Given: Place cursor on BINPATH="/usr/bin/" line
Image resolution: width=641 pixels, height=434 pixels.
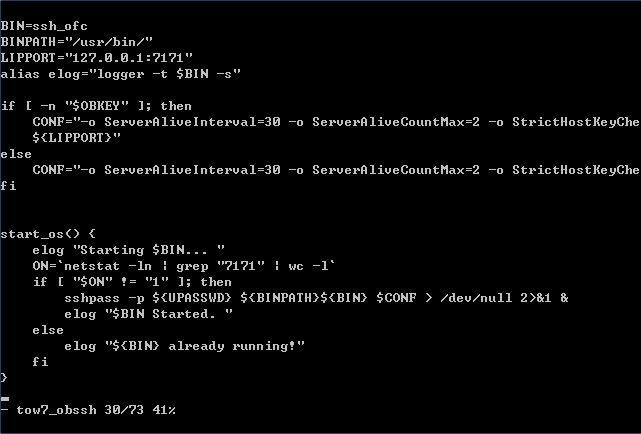Looking at the screenshot, I should pyautogui.click(x=76, y=42).
